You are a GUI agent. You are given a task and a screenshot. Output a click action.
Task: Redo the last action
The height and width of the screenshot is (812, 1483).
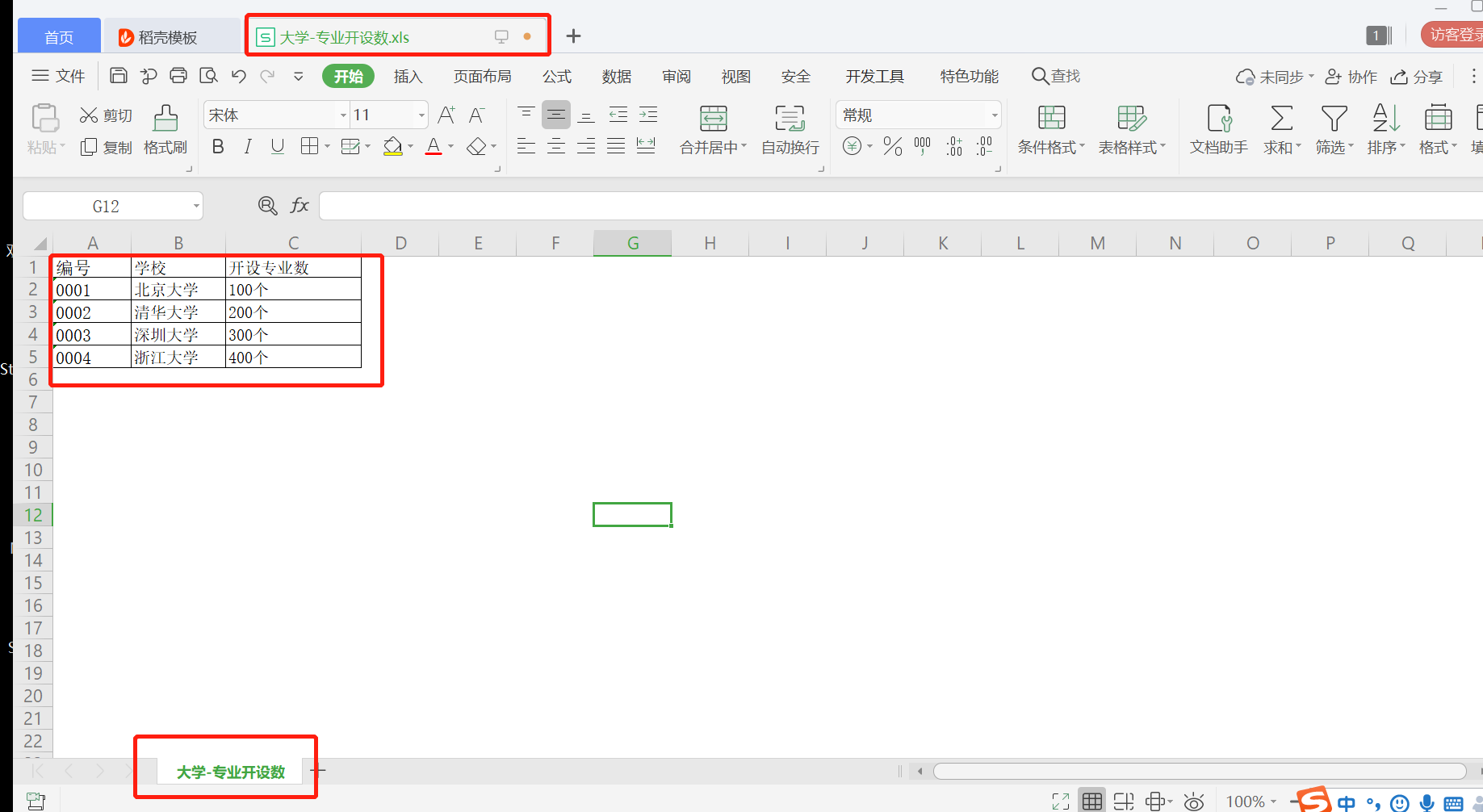[267, 76]
